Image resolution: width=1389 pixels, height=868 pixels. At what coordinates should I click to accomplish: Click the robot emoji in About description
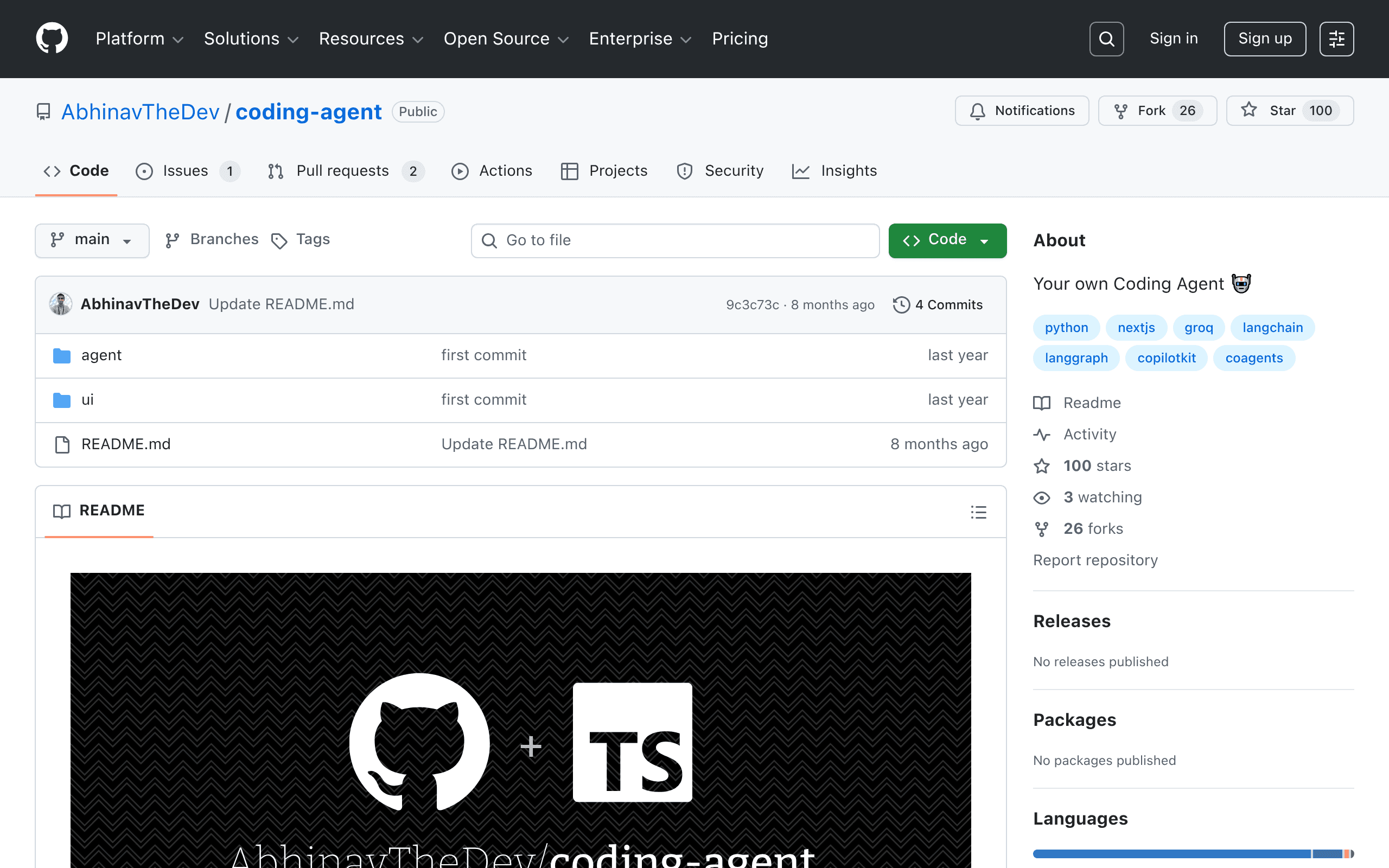[x=1241, y=283]
